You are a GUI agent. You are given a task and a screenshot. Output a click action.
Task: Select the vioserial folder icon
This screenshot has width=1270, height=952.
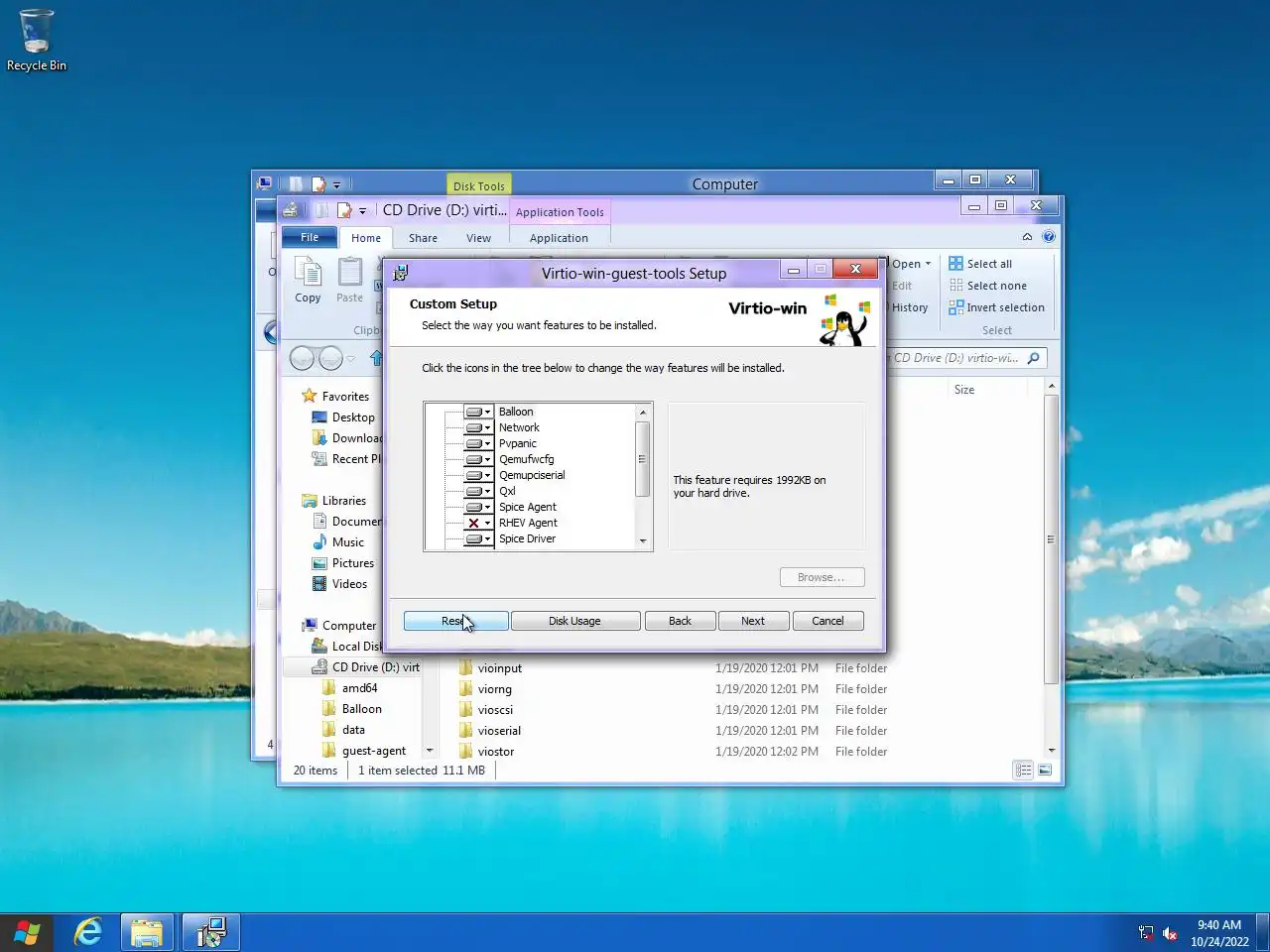pos(466,730)
